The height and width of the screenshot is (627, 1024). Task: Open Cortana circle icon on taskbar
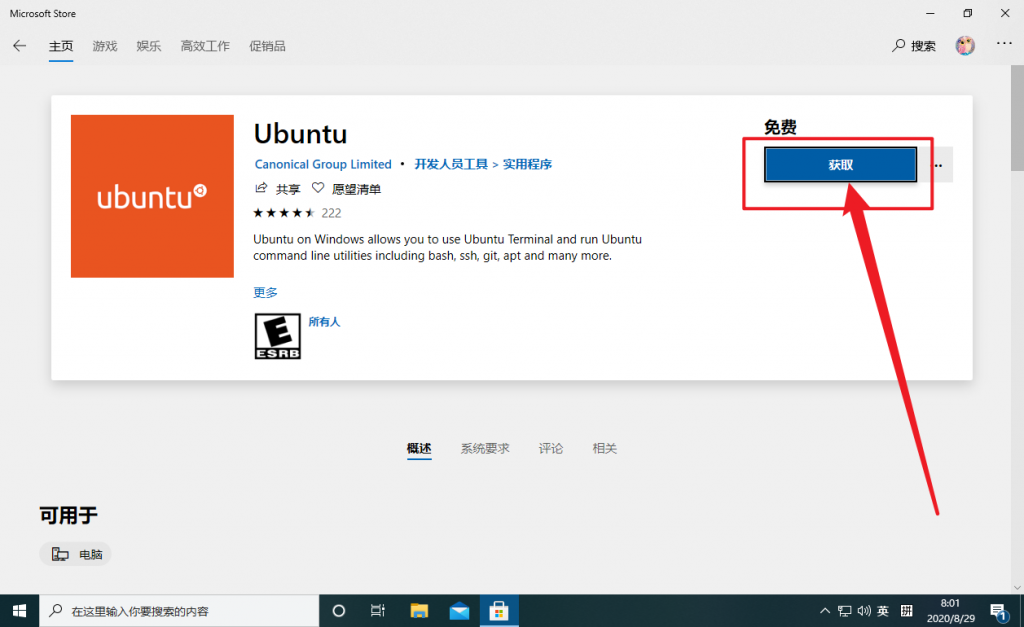click(x=338, y=611)
